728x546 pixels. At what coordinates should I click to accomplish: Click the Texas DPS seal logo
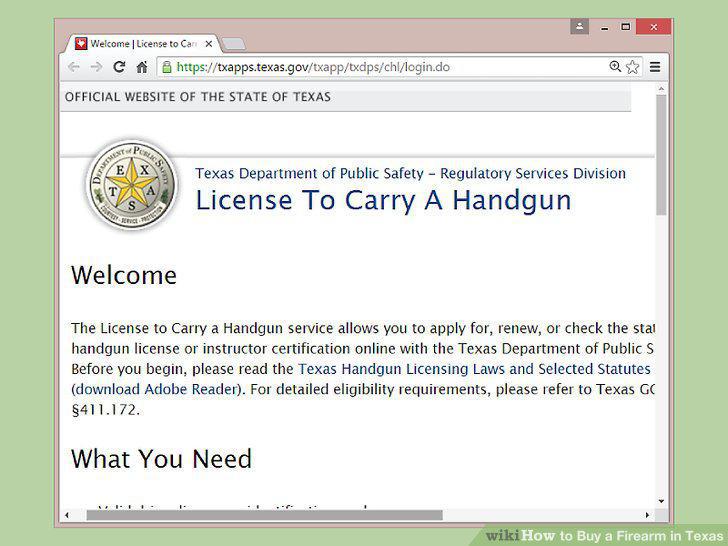click(x=132, y=185)
